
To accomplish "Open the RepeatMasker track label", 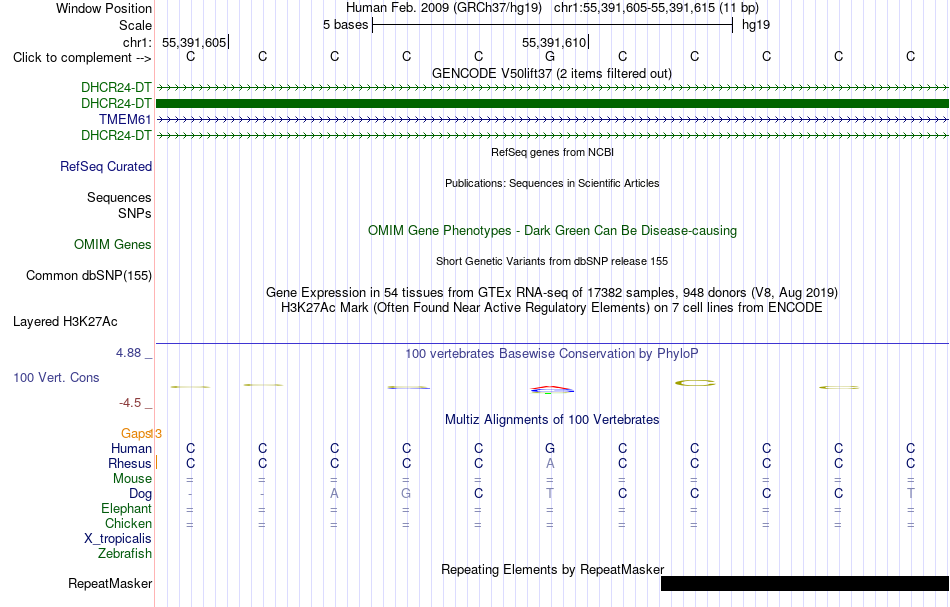I will [110, 583].
